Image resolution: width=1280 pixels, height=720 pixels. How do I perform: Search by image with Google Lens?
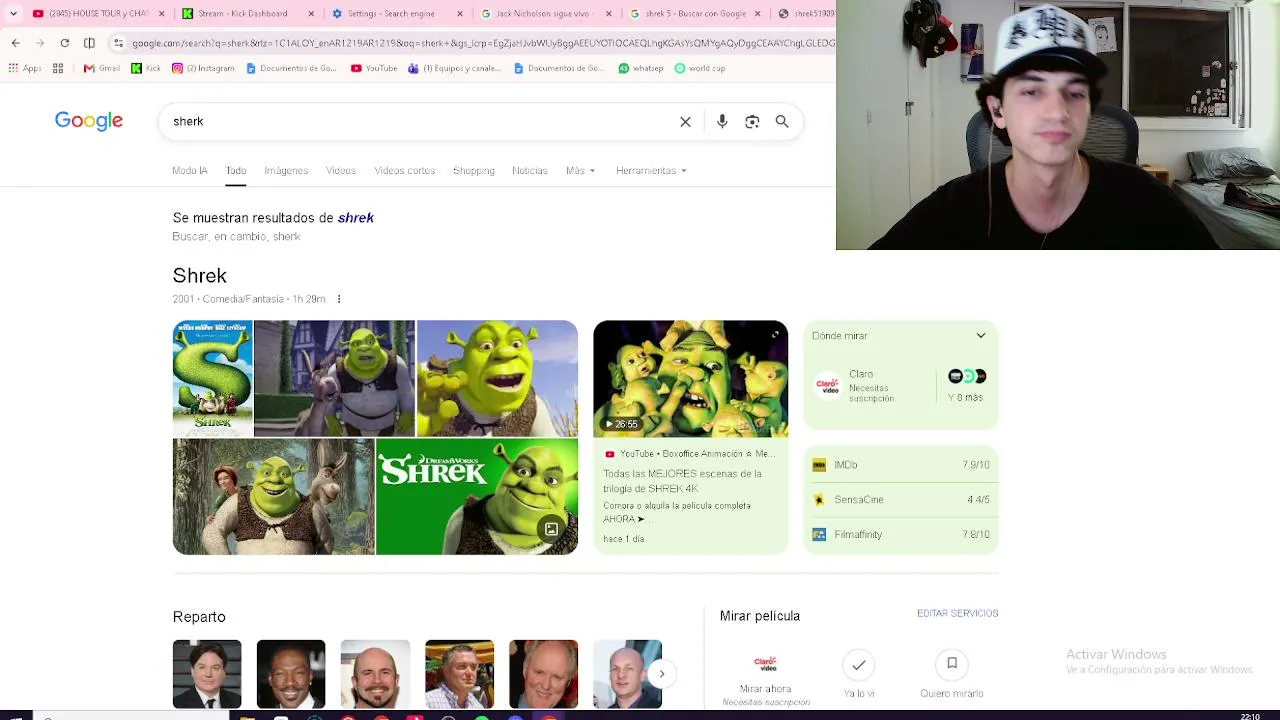coord(752,122)
